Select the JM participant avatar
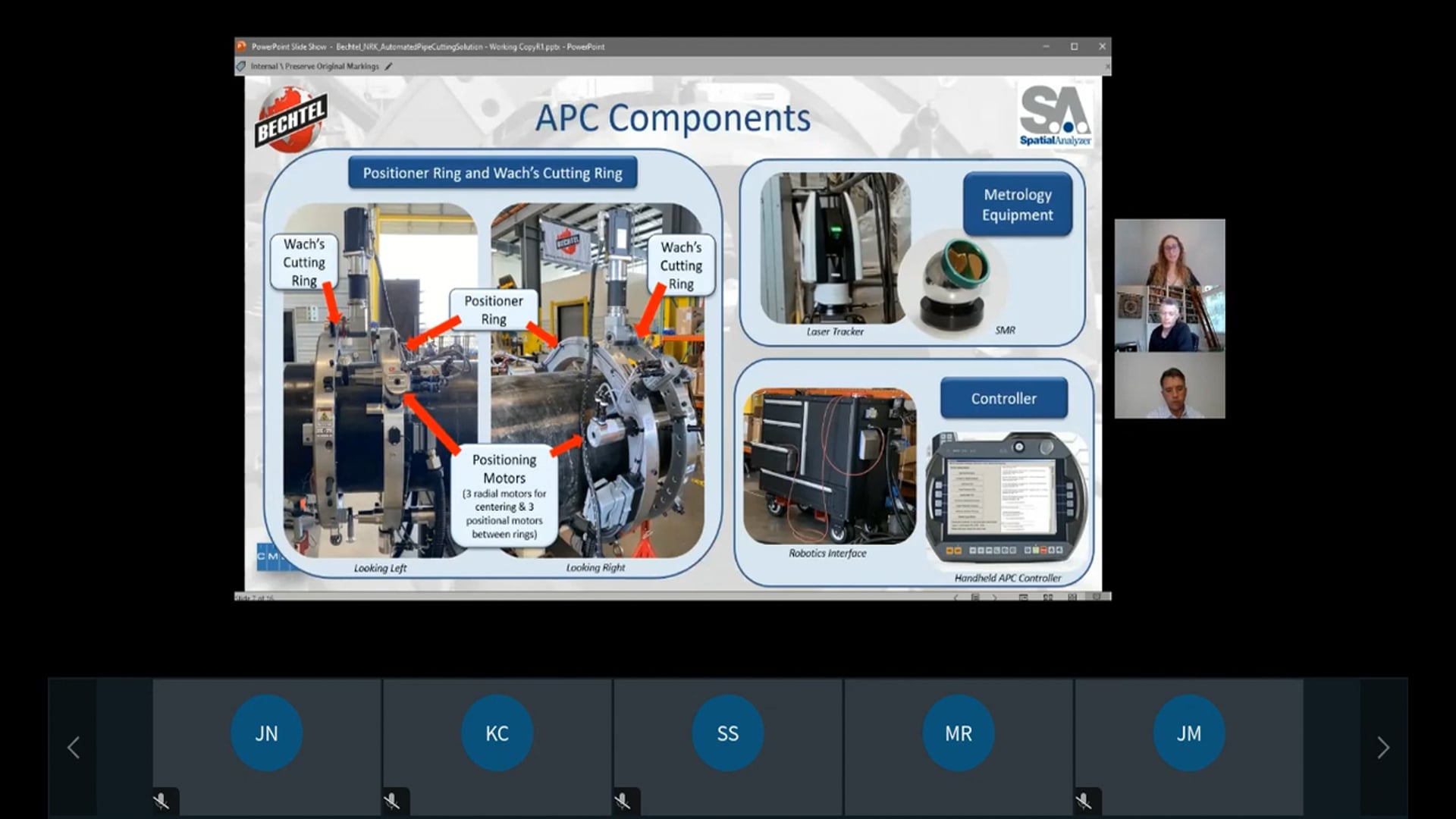Image resolution: width=1456 pixels, height=819 pixels. click(x=1188, y=733)
